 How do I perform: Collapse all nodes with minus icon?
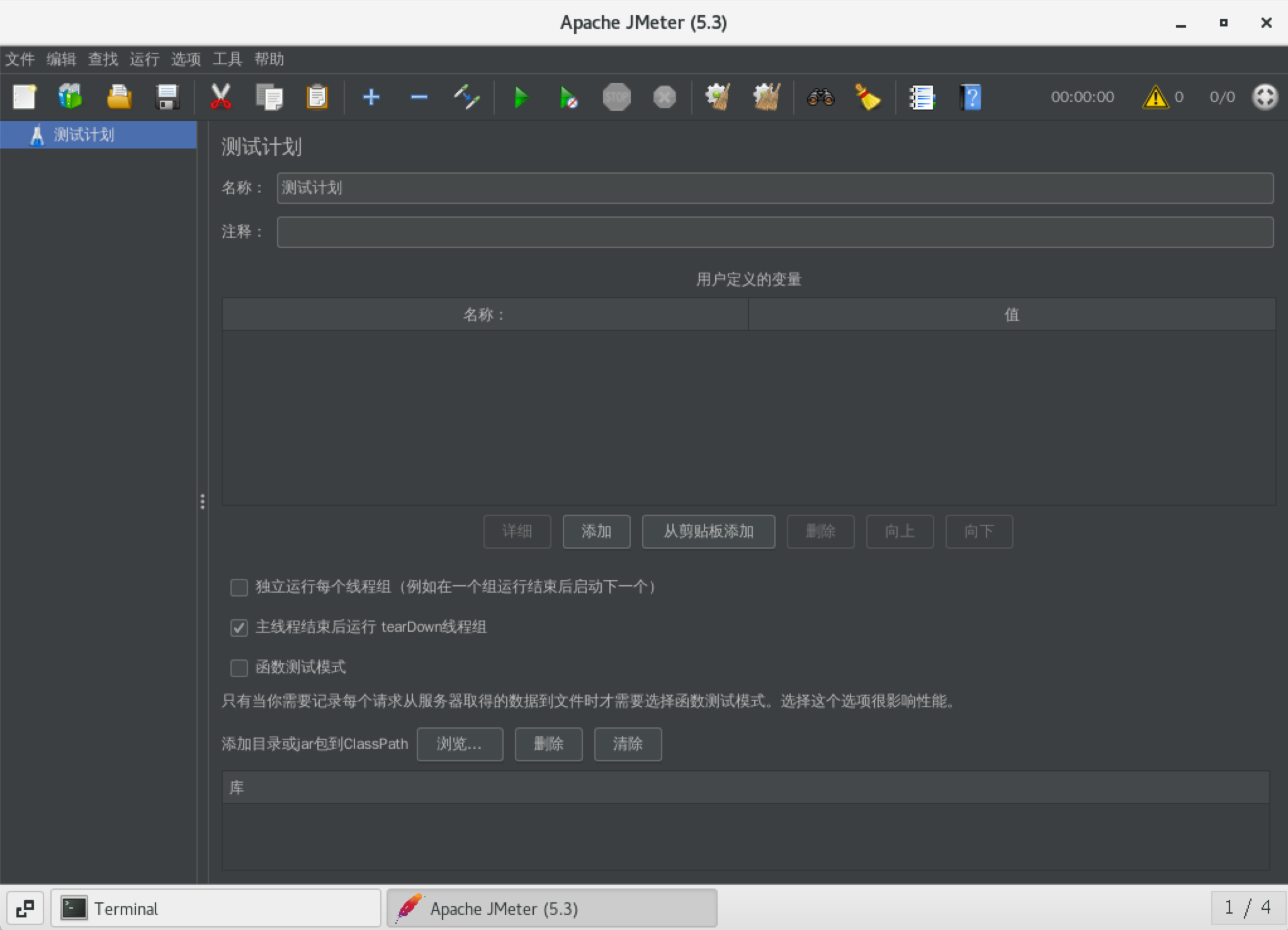(x=419, y=98)
